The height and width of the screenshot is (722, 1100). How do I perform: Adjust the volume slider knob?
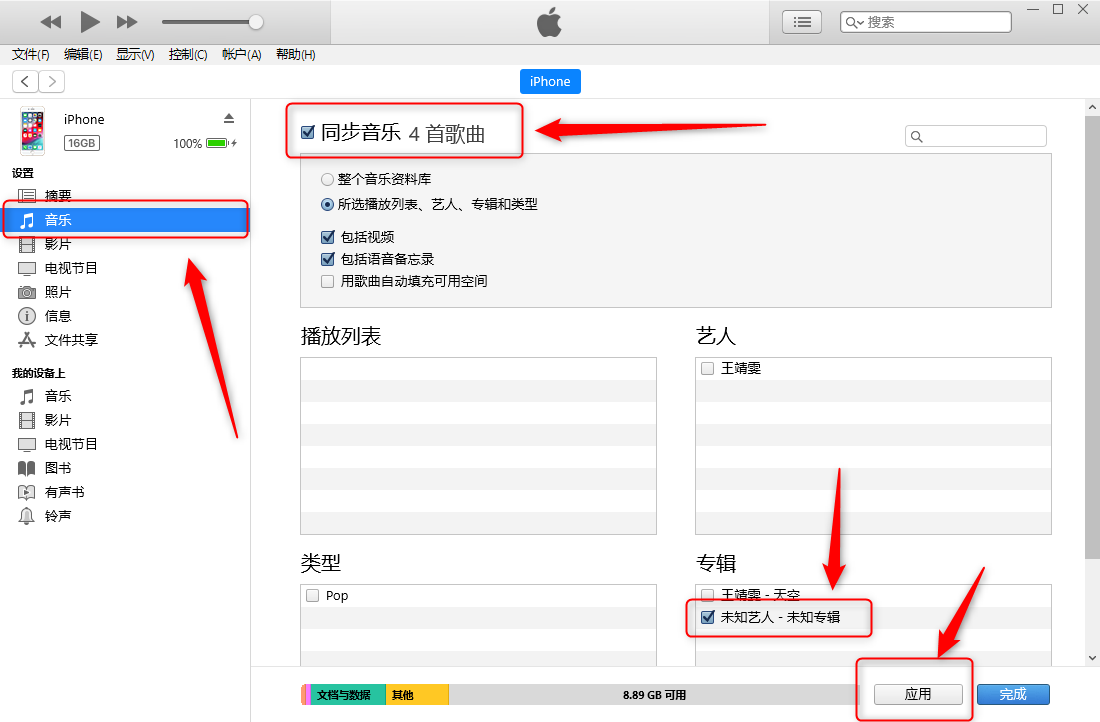click(x=256, y=22)
